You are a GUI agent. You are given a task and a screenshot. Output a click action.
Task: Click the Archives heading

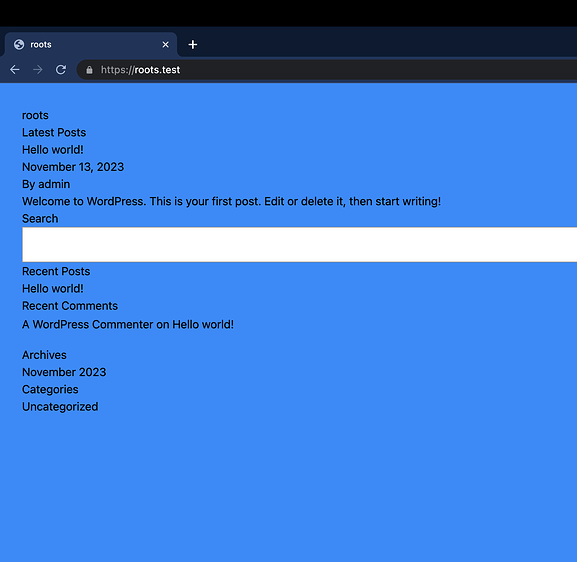(x=44, y=355)
